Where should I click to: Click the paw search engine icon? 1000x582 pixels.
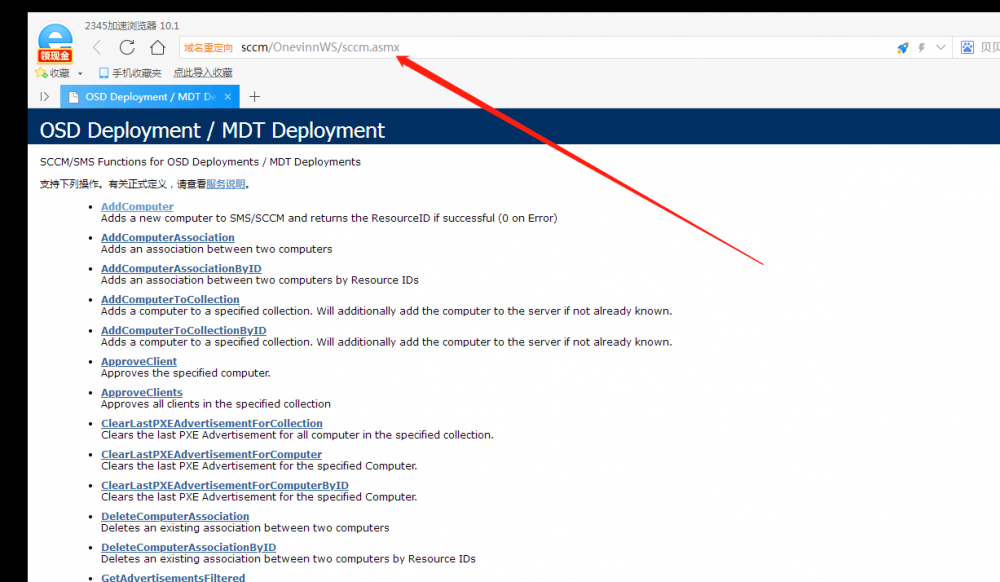pyautogui.click(x=967, y=47)
